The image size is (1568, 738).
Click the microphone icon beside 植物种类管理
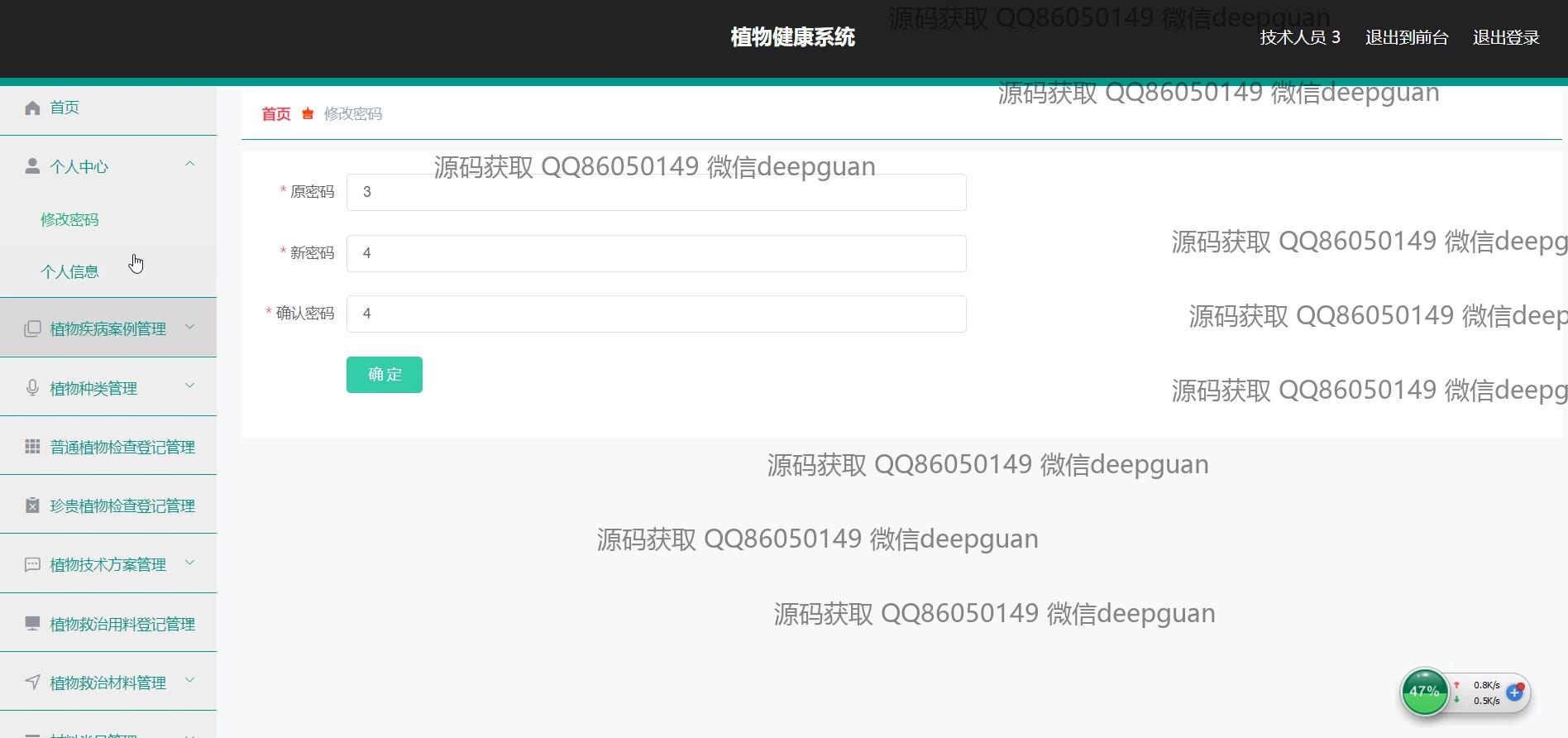[x=32, y=388]
